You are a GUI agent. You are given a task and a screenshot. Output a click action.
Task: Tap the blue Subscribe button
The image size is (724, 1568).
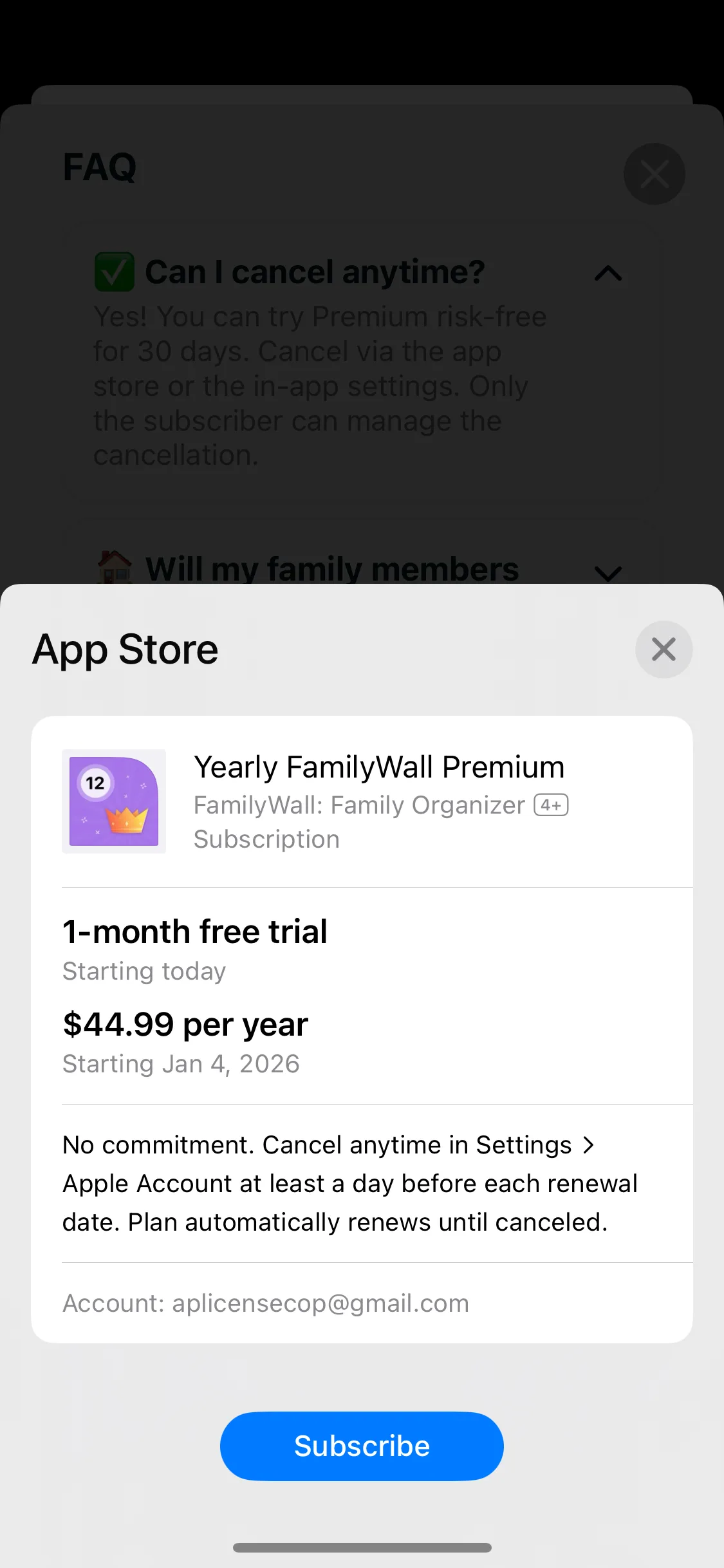pos(362,1446)
